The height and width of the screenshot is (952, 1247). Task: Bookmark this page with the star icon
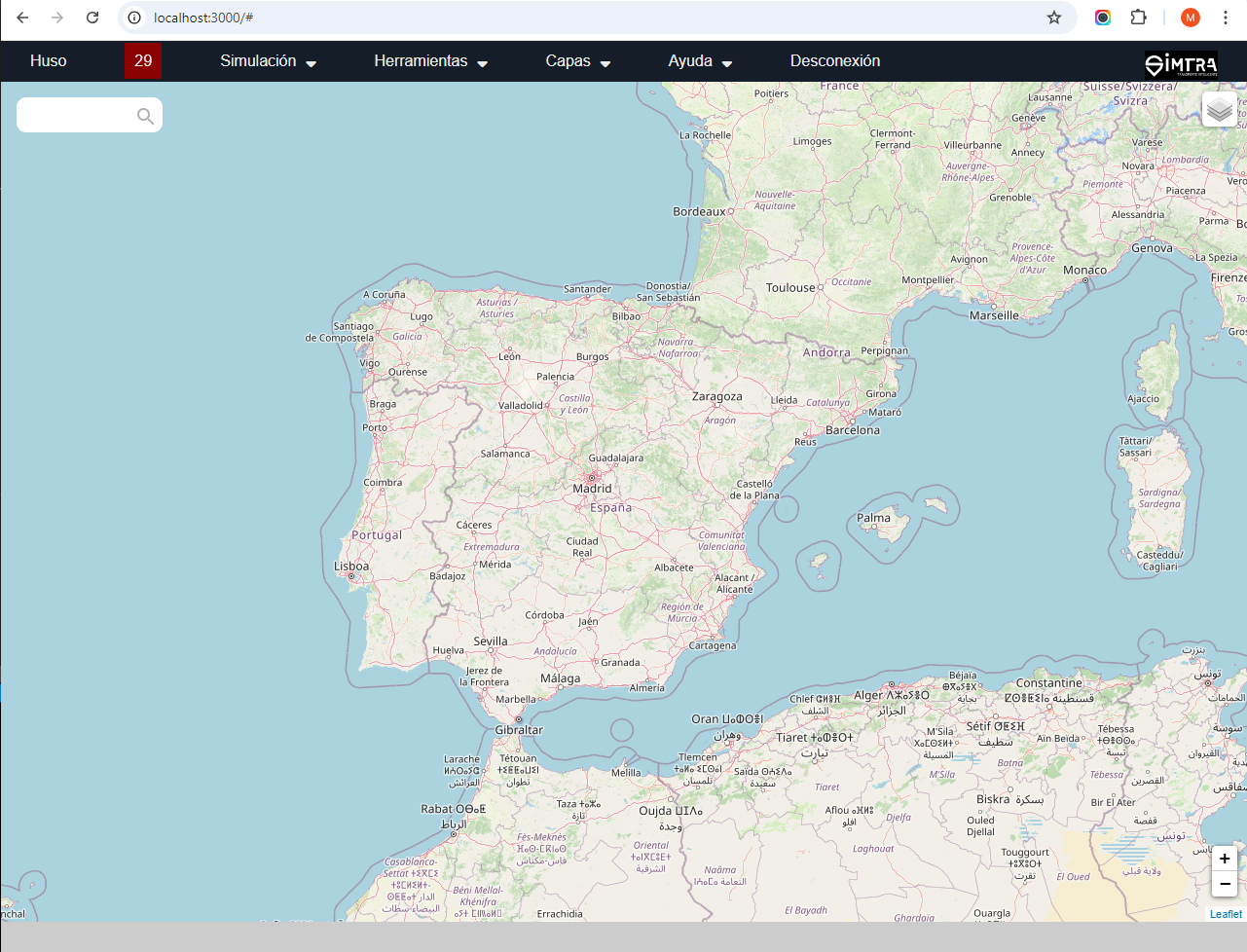pyautogui.click(x=1053, y=18)
